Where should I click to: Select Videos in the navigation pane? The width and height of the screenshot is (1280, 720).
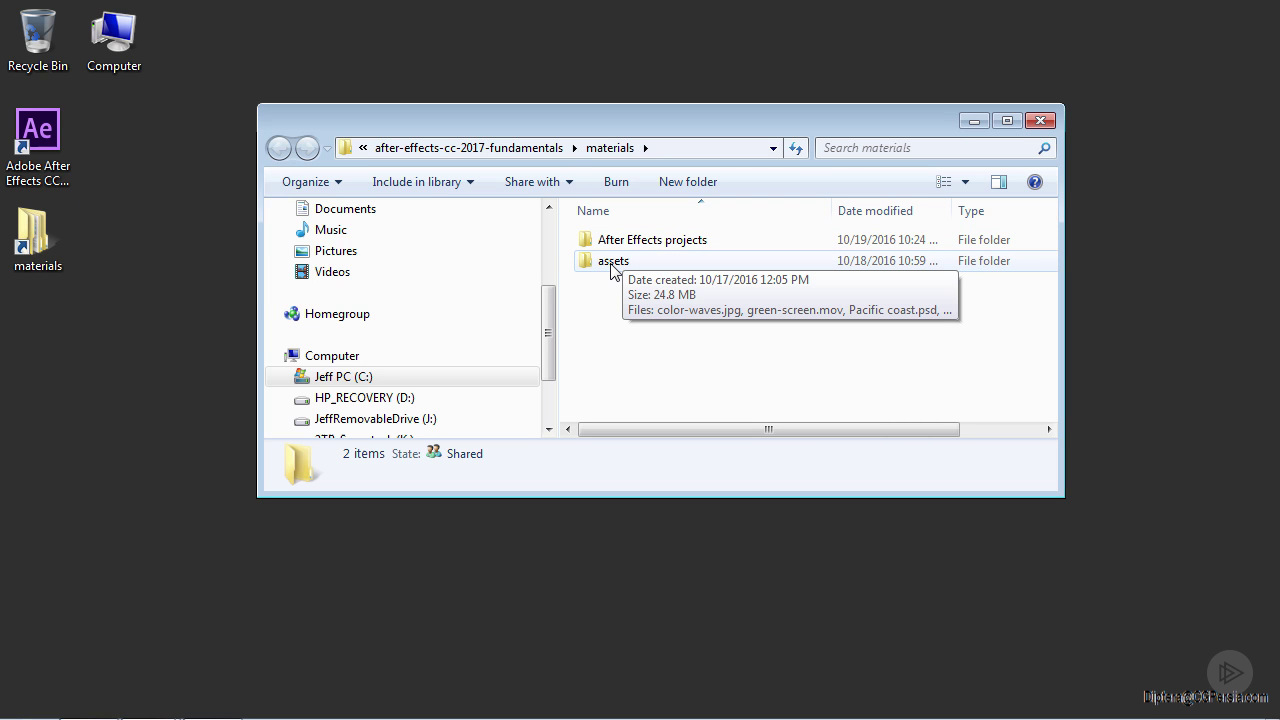tap(332, 272)
